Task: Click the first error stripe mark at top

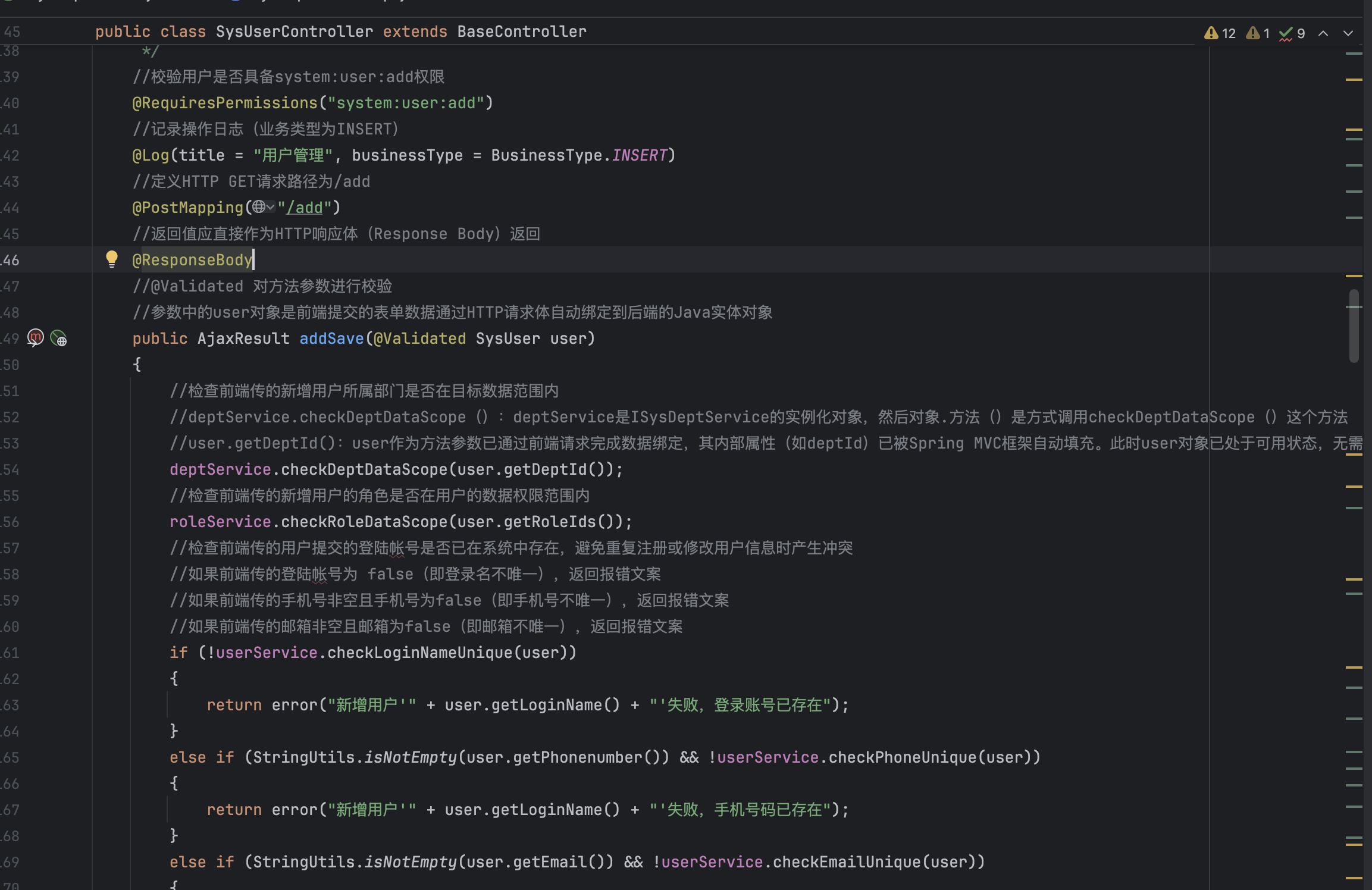Action: 1354,54
